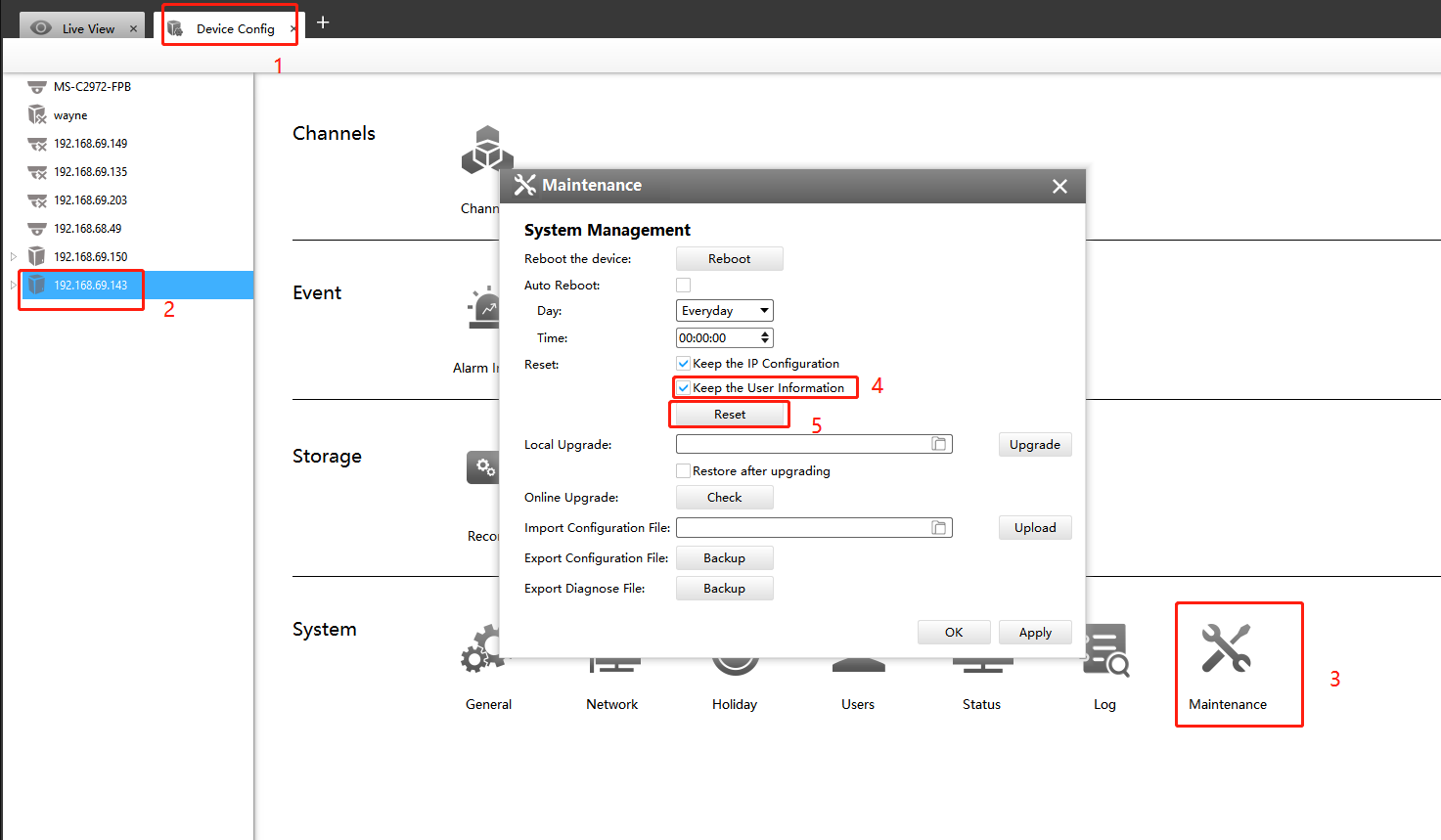The image size is (1441, 840).
Task: Confirm with the OK button
Action: point(954,633)
